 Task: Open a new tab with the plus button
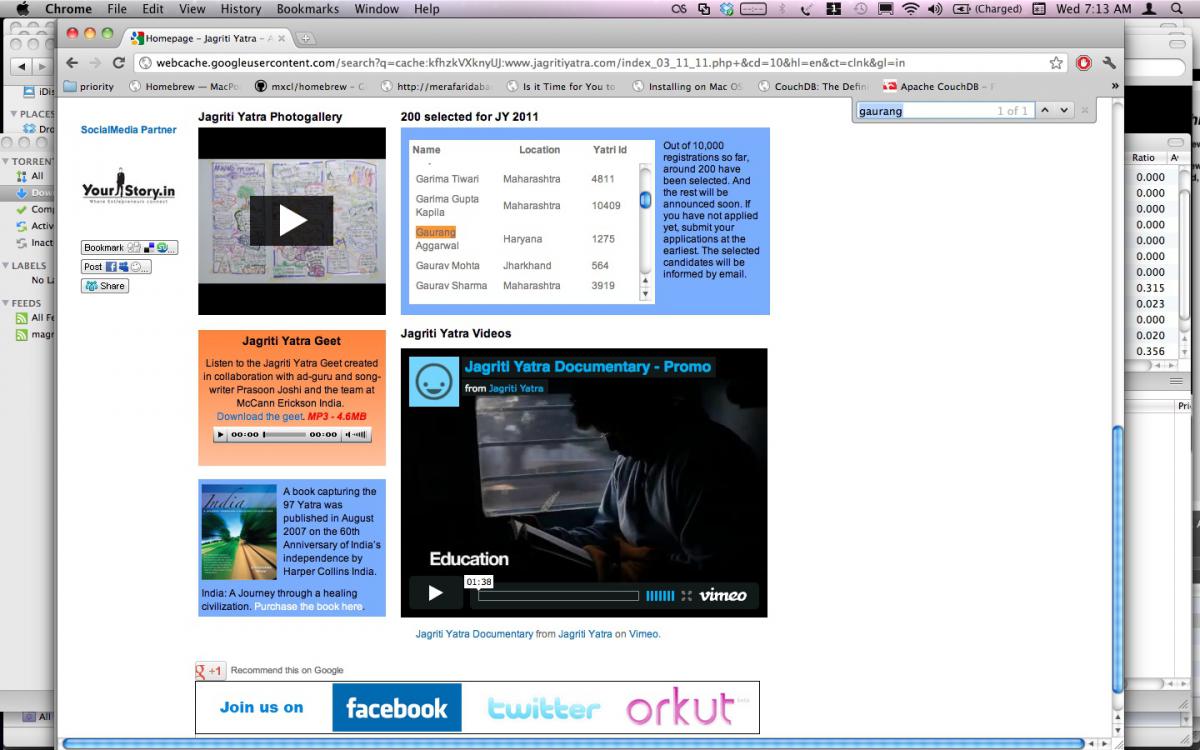(x=305, y=38)
